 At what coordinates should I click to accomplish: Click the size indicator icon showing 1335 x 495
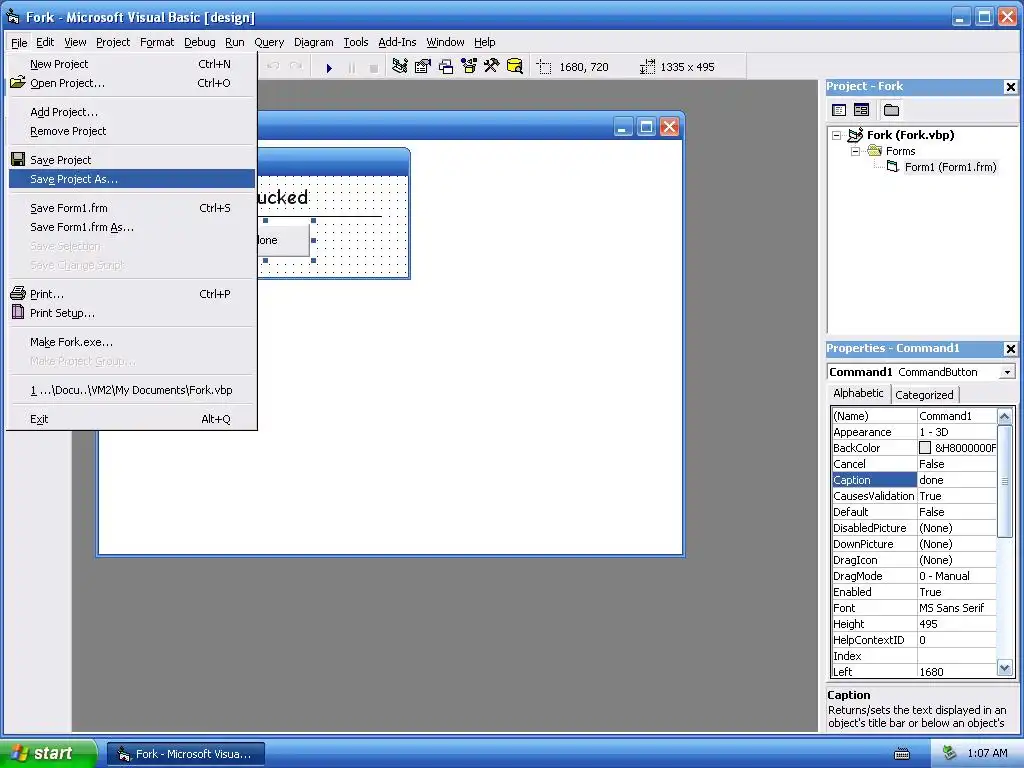[647, 67]
